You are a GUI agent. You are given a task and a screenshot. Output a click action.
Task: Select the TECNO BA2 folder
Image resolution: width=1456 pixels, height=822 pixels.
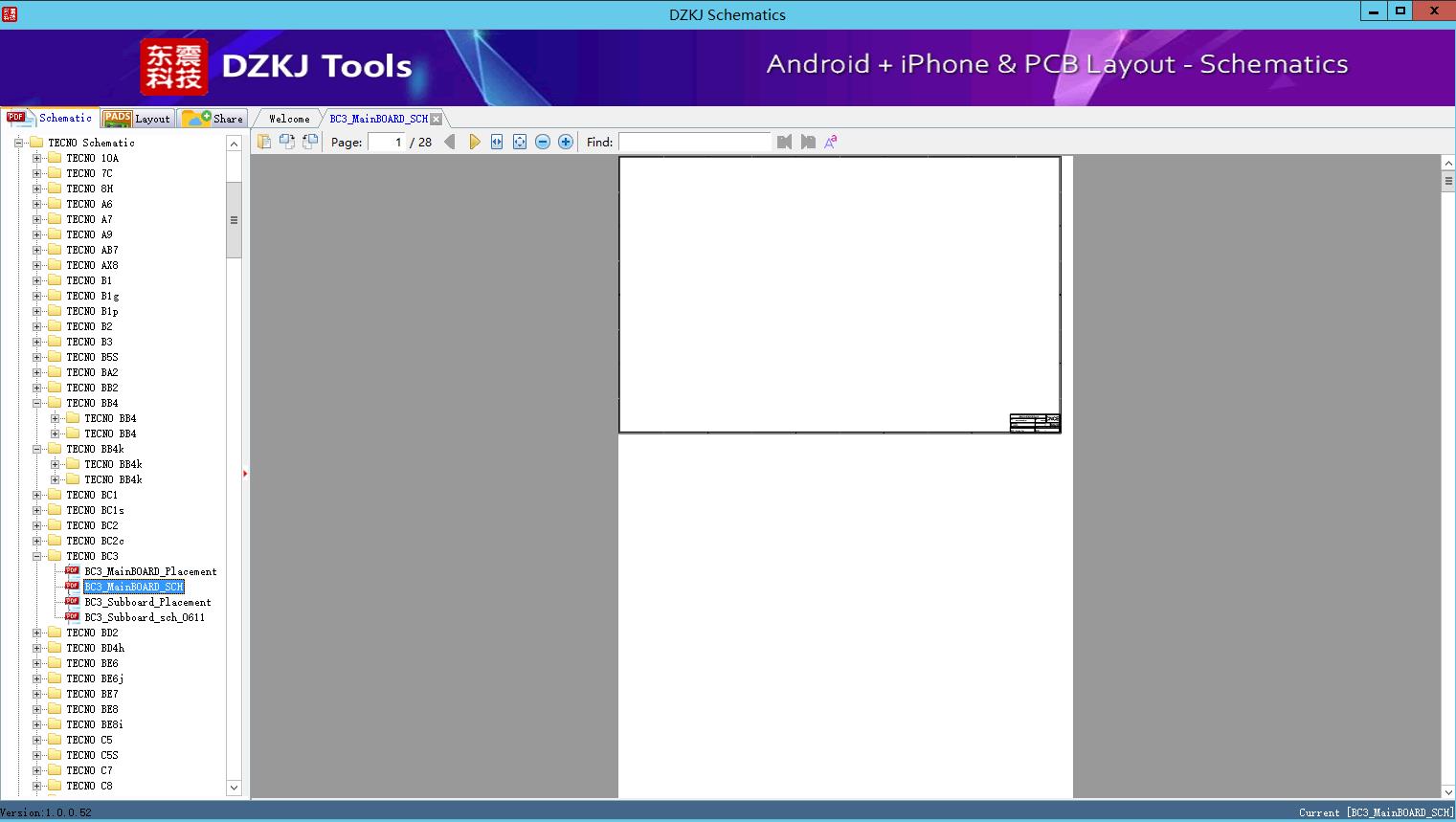(x=92, y=372)
